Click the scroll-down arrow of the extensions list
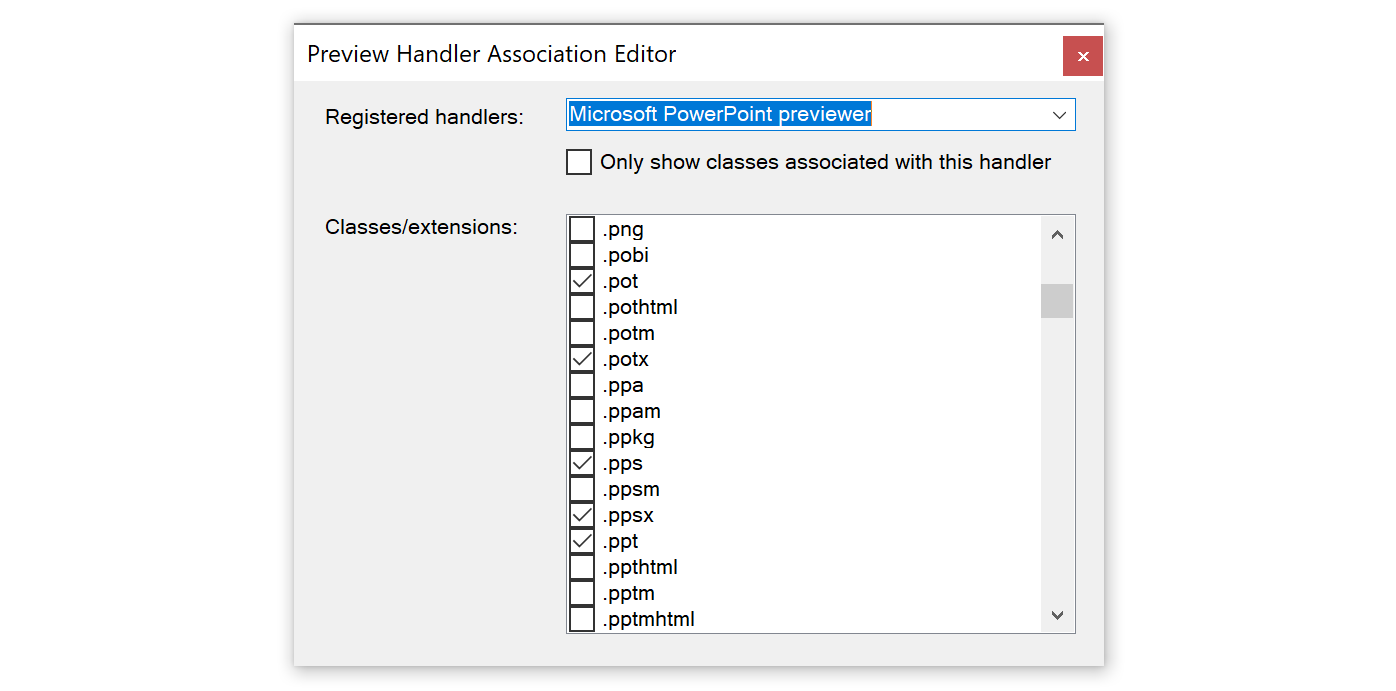 pos(1057,615)
